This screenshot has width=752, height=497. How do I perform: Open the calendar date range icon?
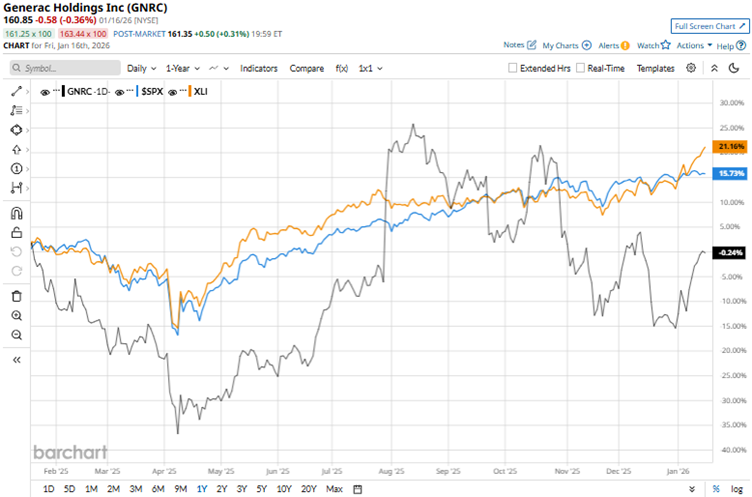coord(357,489)
